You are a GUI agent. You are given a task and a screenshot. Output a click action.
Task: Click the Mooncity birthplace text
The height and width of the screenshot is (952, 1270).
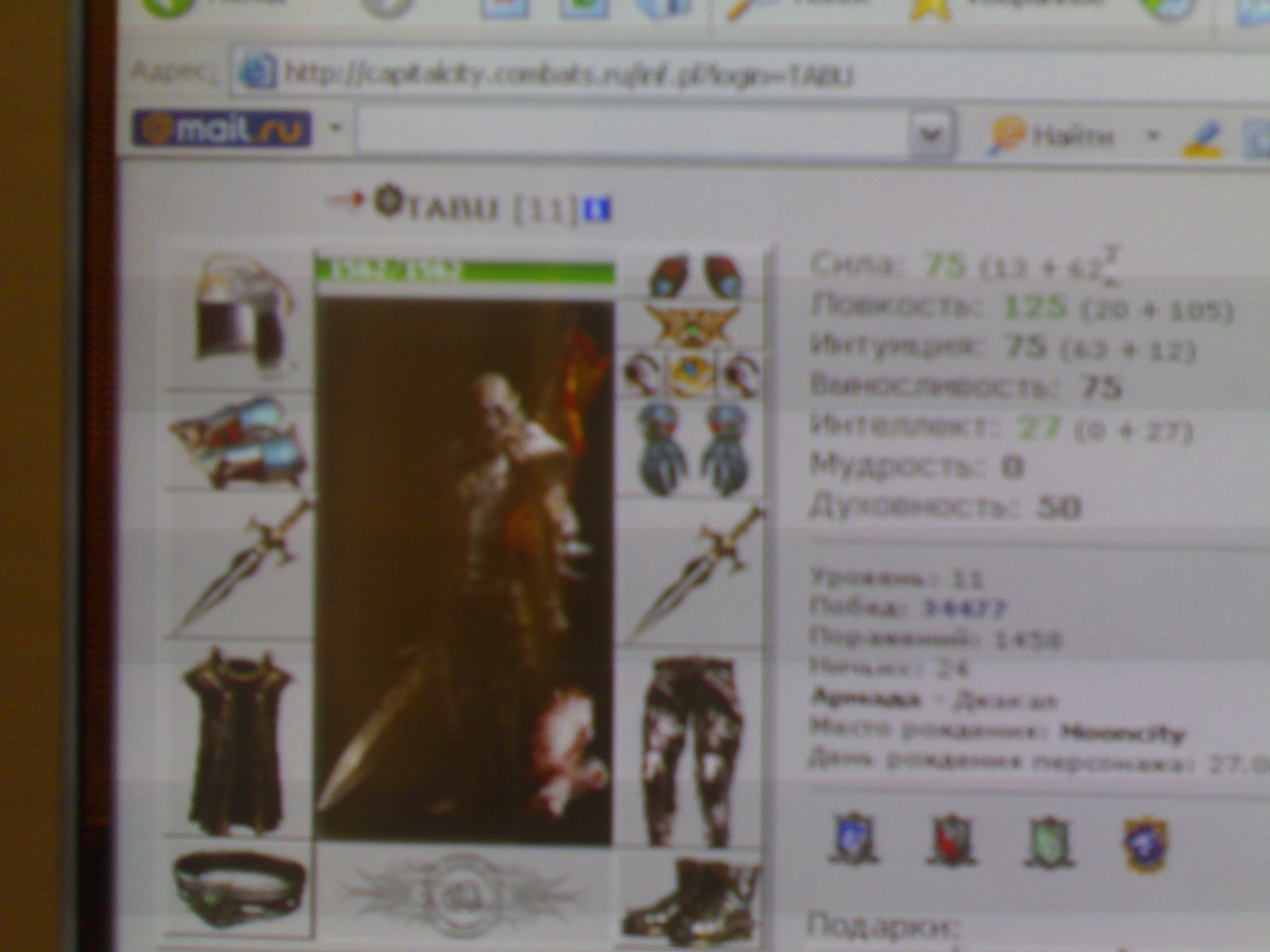coord(1122,732)
